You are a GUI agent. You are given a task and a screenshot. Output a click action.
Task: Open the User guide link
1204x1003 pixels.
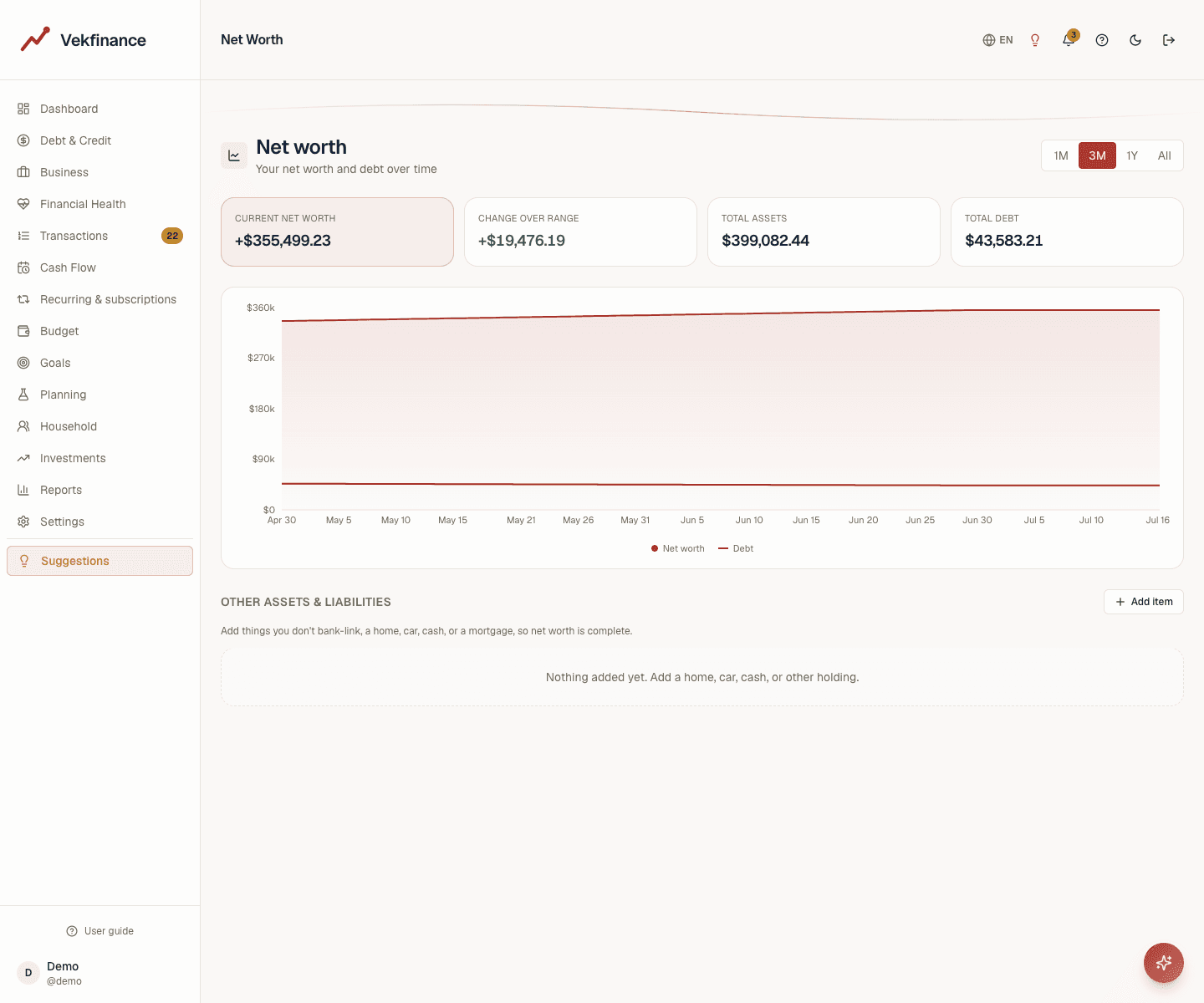point(100,931)
